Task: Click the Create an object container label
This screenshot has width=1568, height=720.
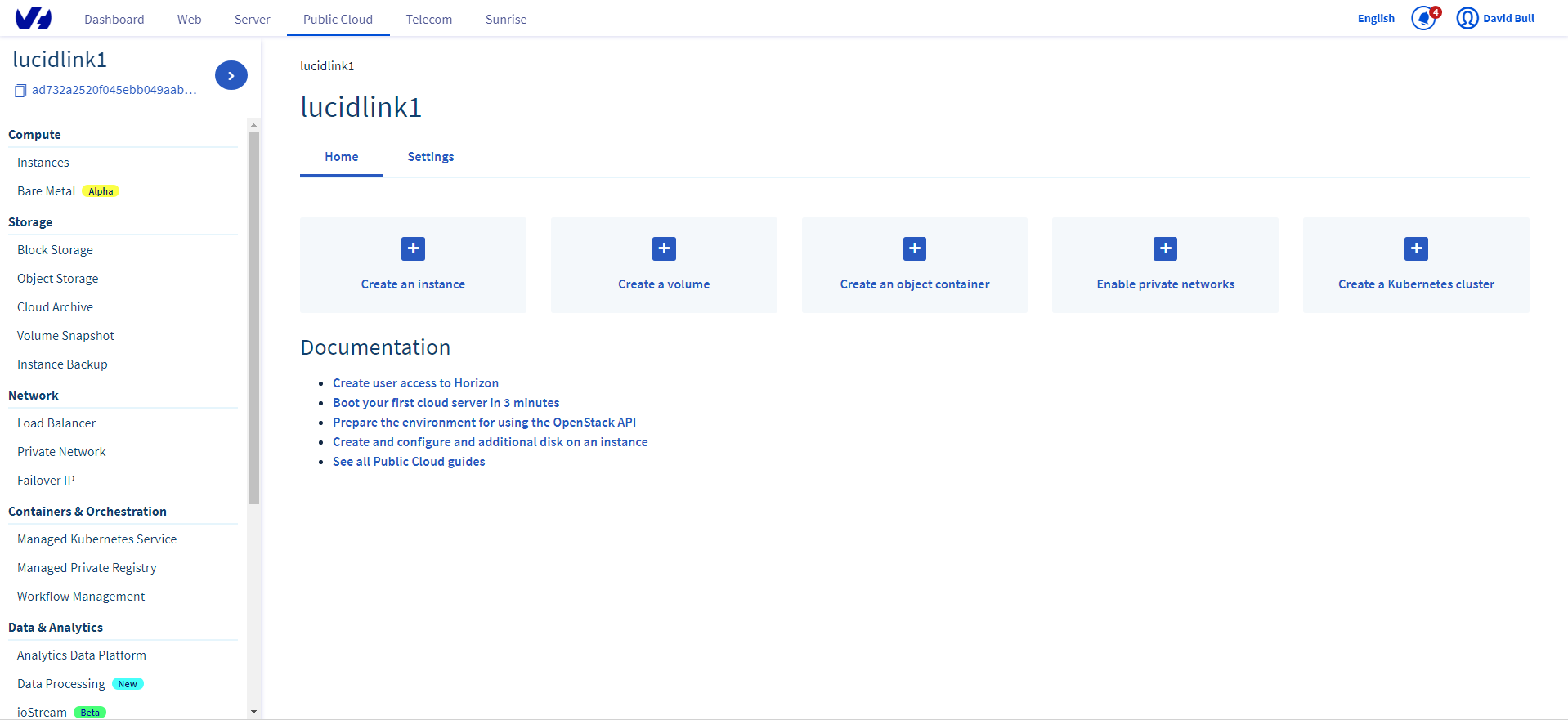Action: [915, 284]
